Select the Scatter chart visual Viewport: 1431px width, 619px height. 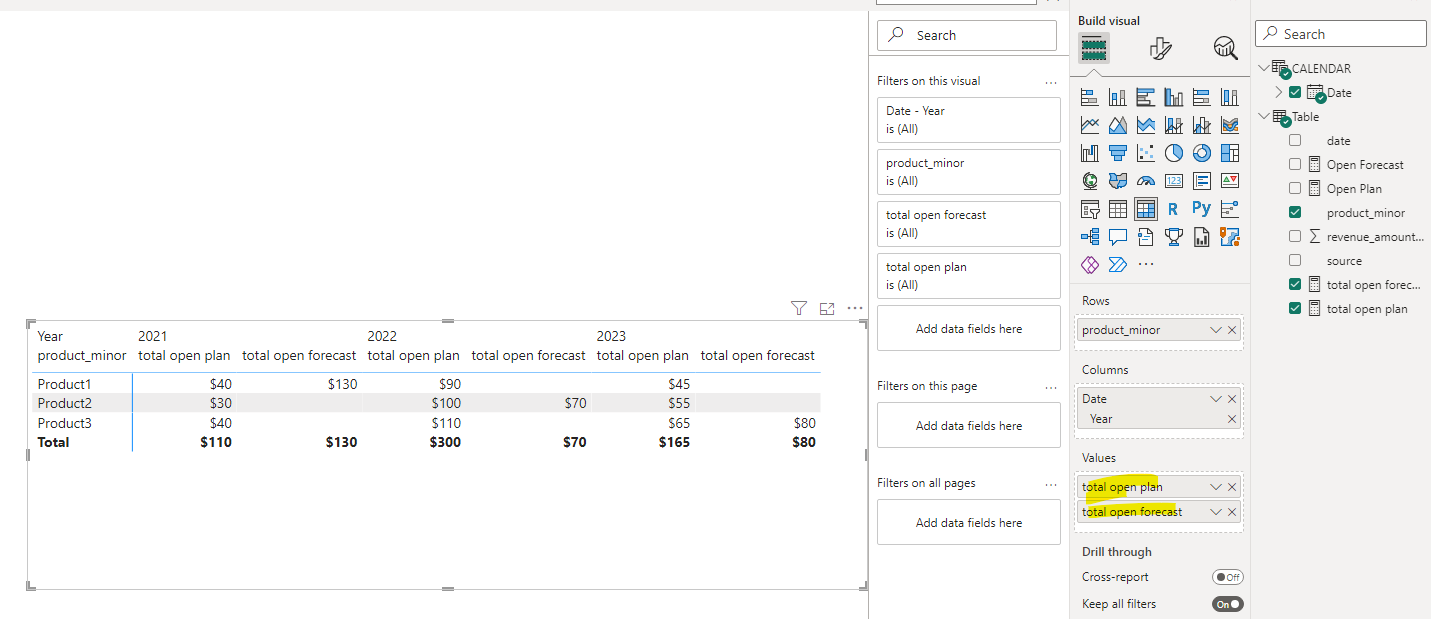tap(1146, 153)
